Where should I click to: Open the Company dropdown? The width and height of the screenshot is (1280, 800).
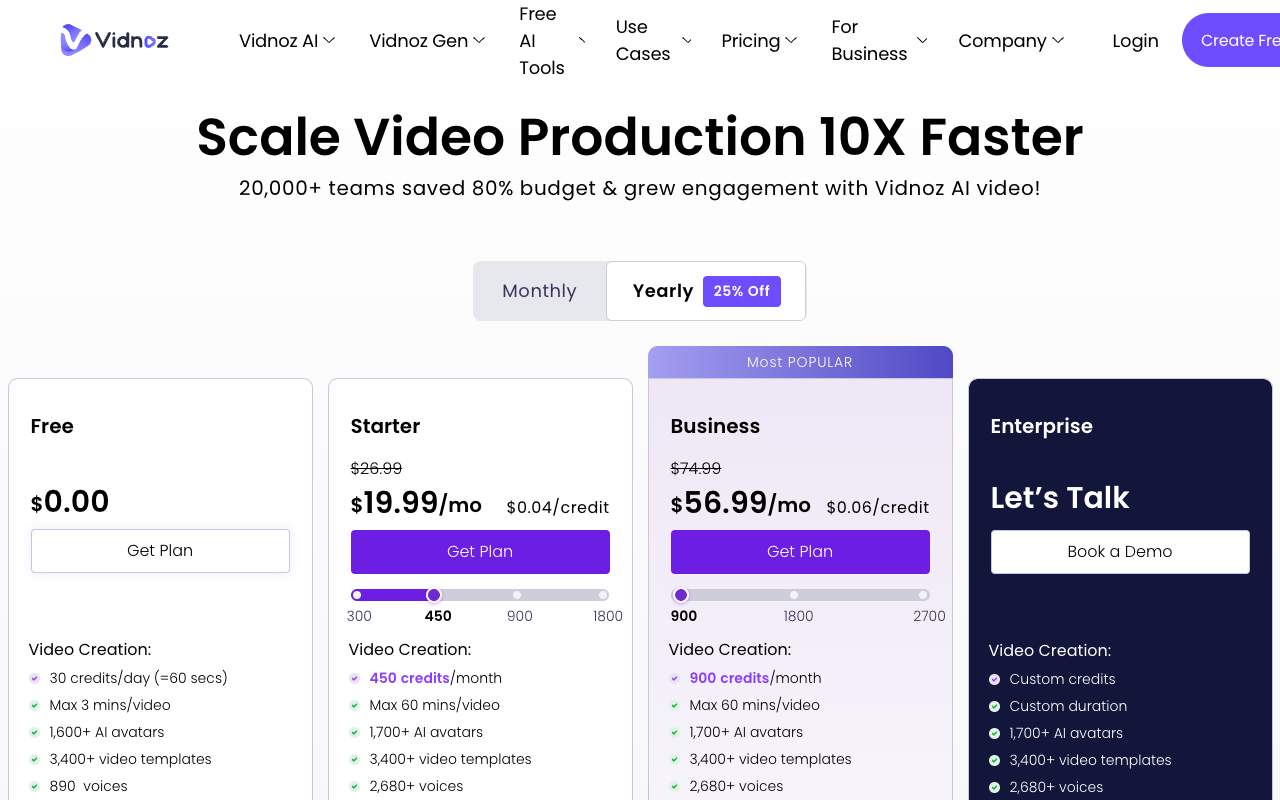tap(1011, 40)
